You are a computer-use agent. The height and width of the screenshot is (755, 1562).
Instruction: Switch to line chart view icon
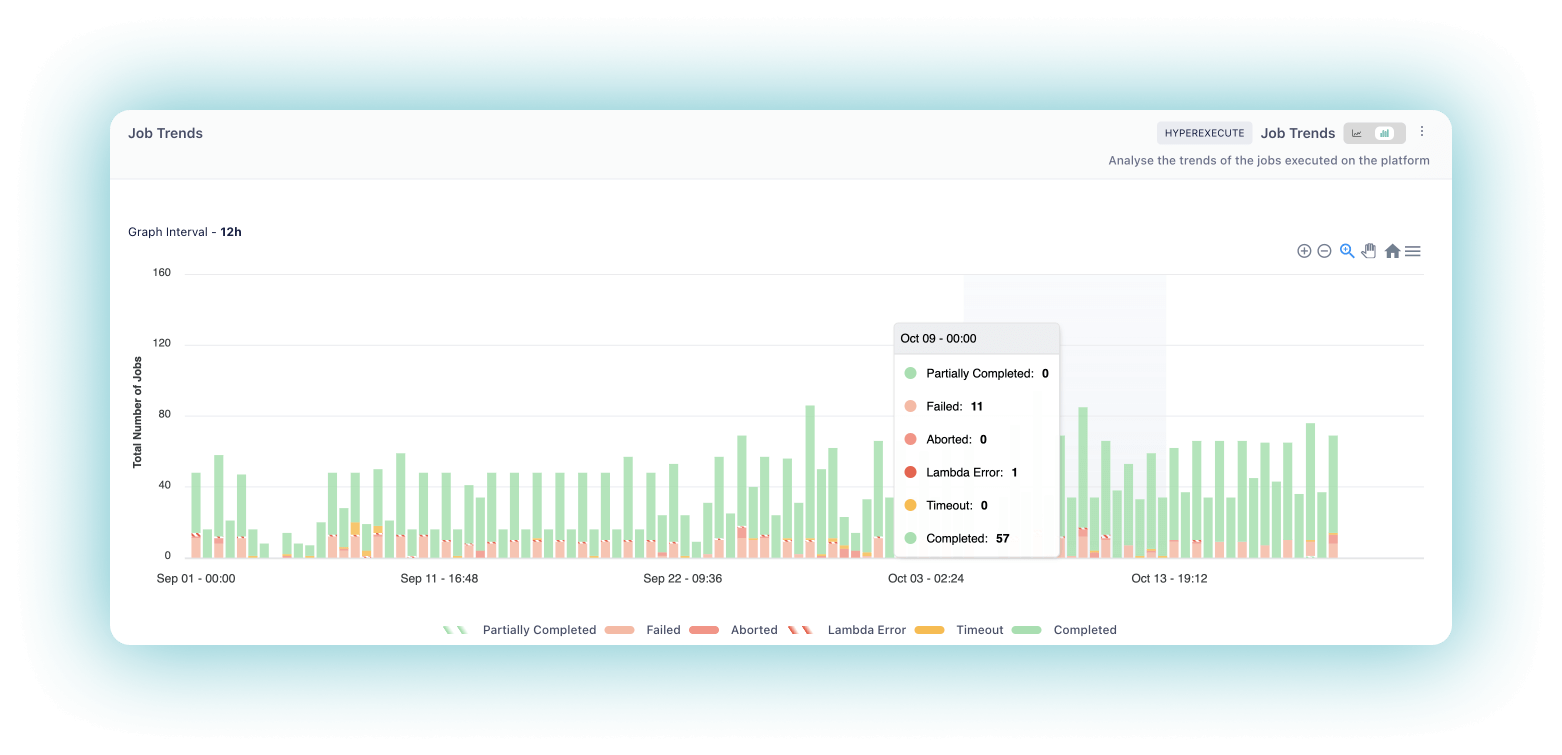tap(1357, 133)
